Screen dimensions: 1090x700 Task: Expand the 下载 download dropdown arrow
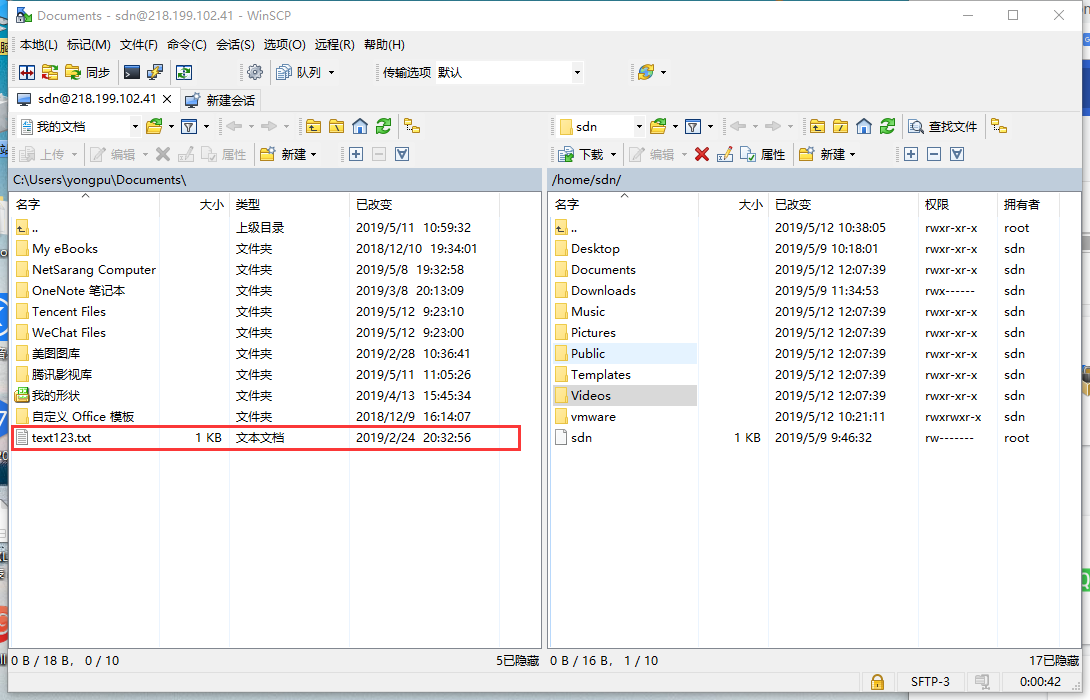[x=615, y=154]
